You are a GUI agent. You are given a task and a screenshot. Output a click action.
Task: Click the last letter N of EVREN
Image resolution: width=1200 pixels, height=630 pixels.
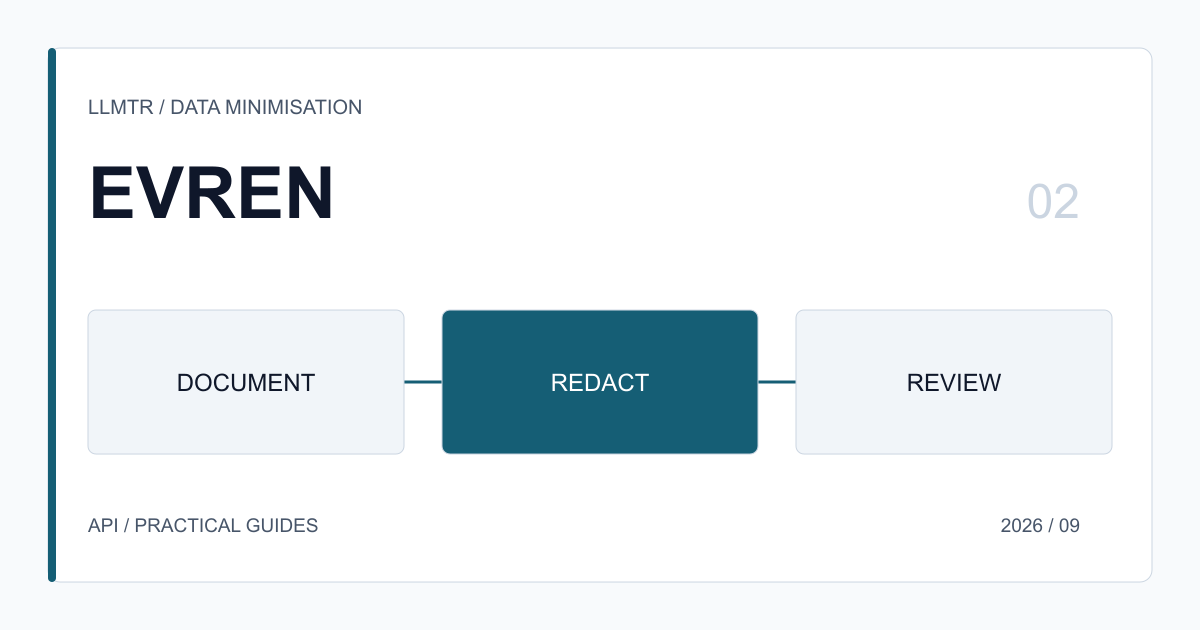click(x=309, y=194)
